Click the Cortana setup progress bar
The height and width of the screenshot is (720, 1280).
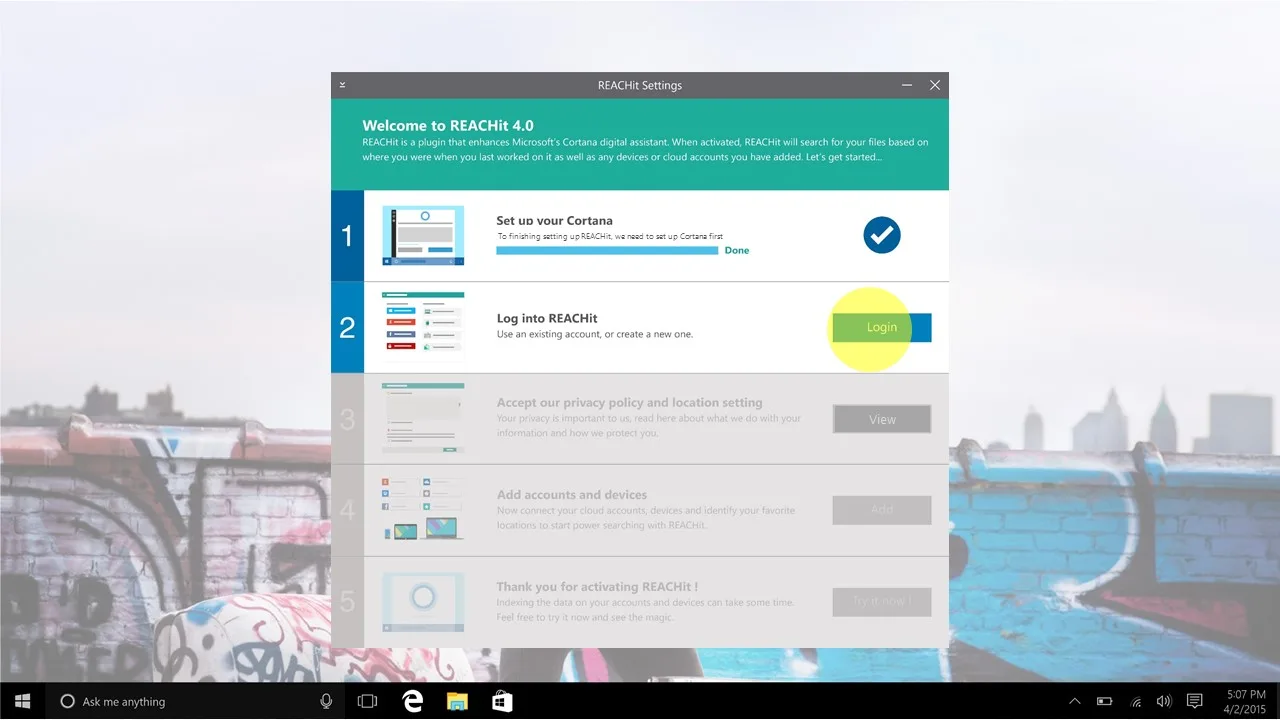pos(607,250)
